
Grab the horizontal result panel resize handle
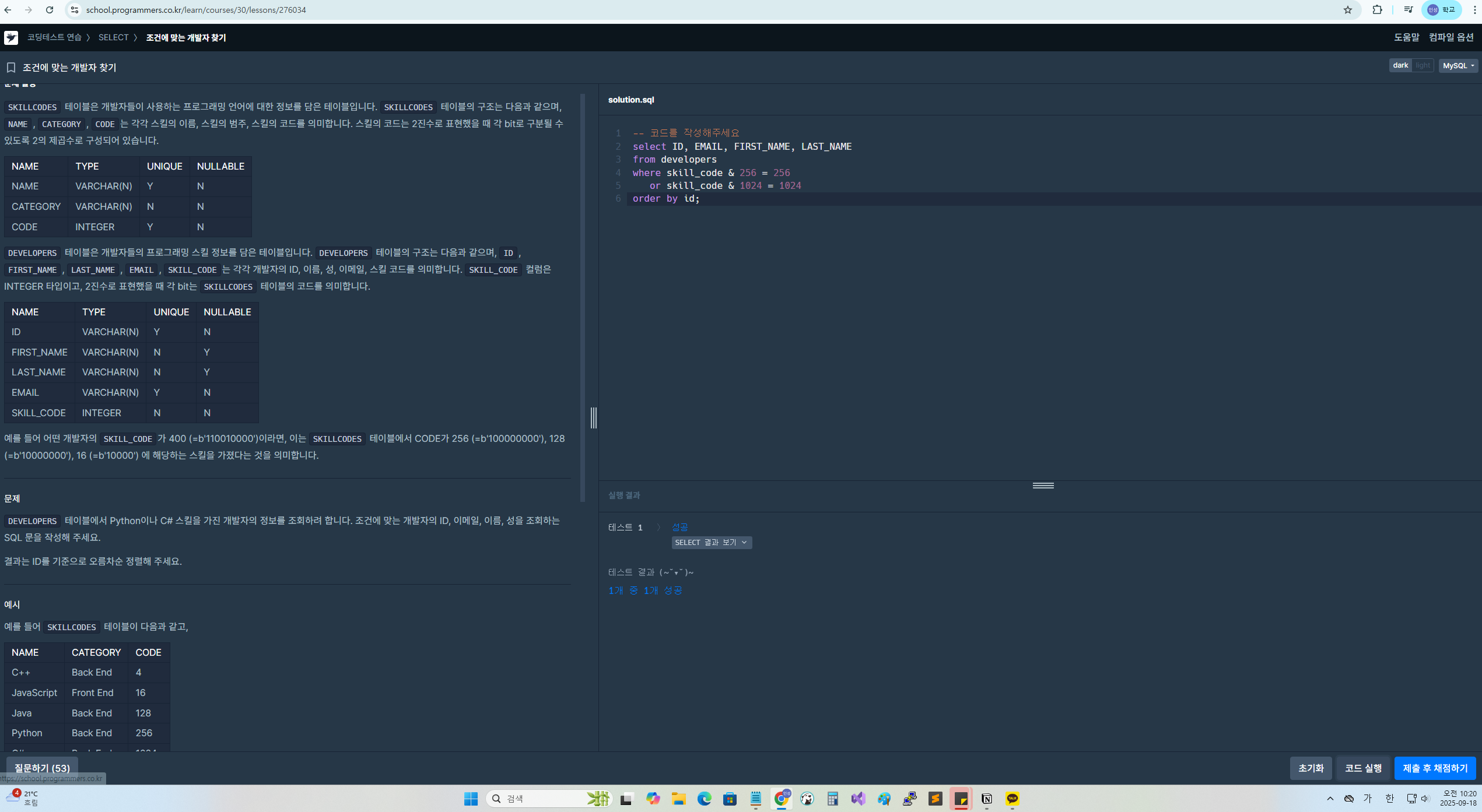click(x=1043, y=486)
